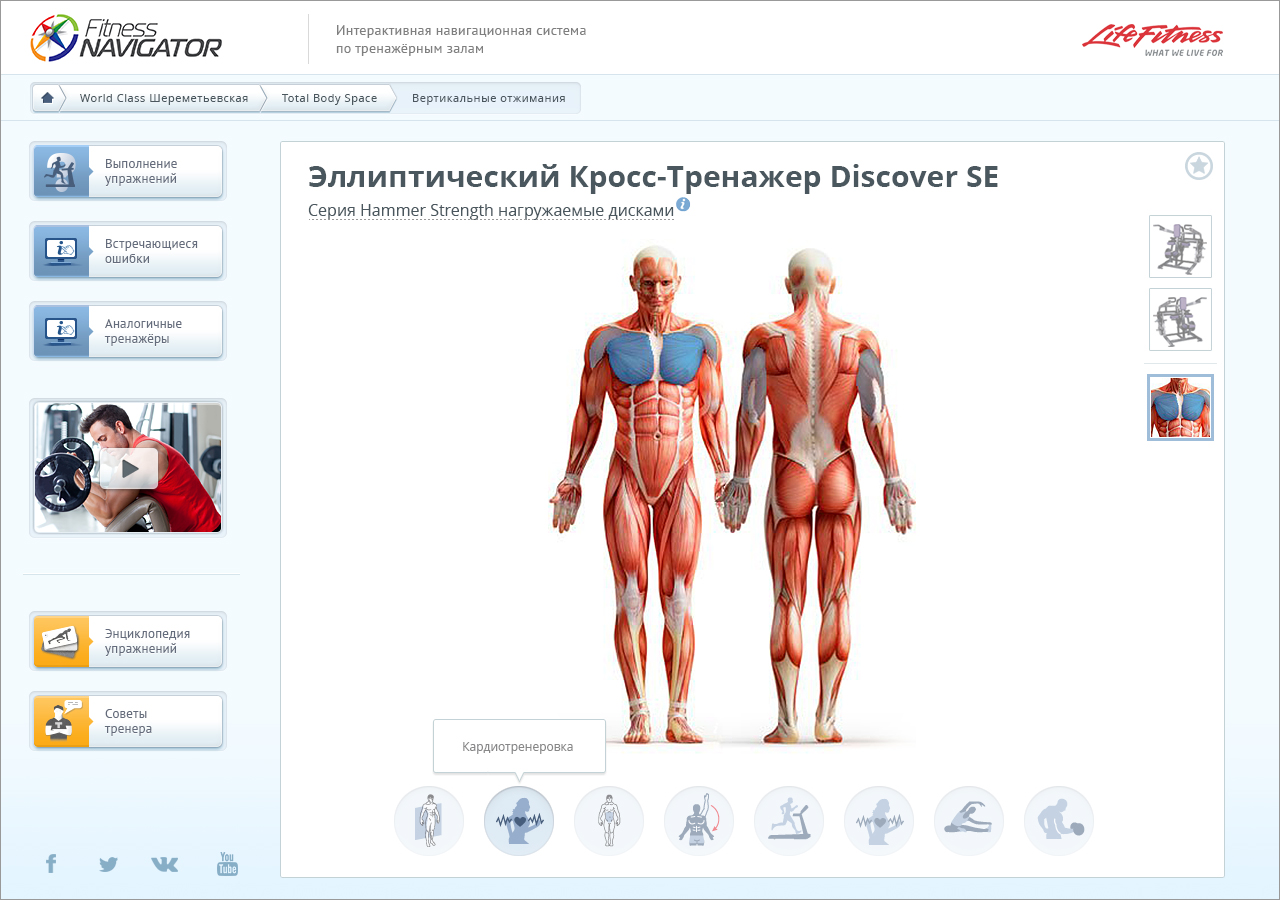Select the second machine thumbnail above the divider
This screenshot has width=1280, height=900.
(1180, 319)
